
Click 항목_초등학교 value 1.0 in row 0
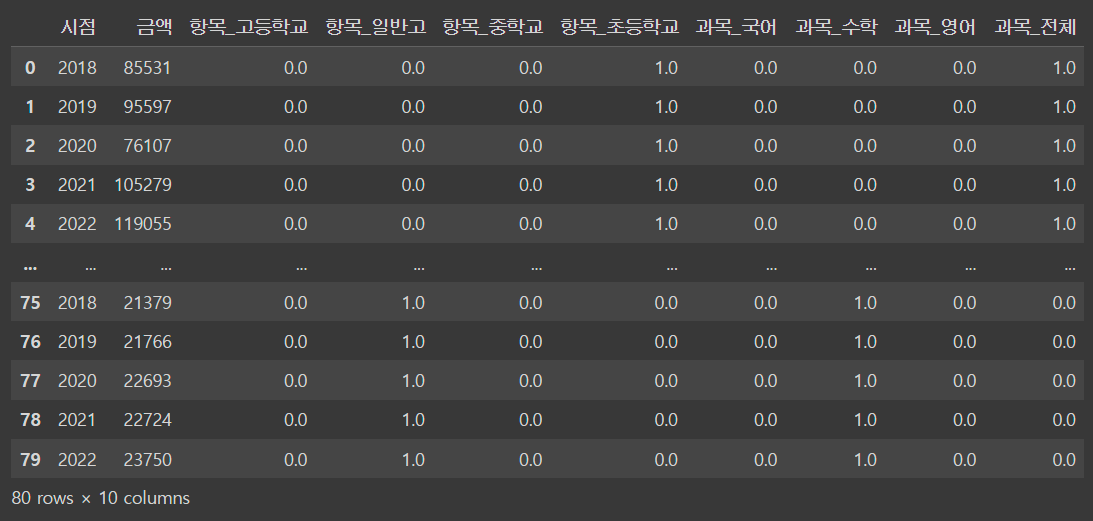pyautogui.click(x=666, y=68)
